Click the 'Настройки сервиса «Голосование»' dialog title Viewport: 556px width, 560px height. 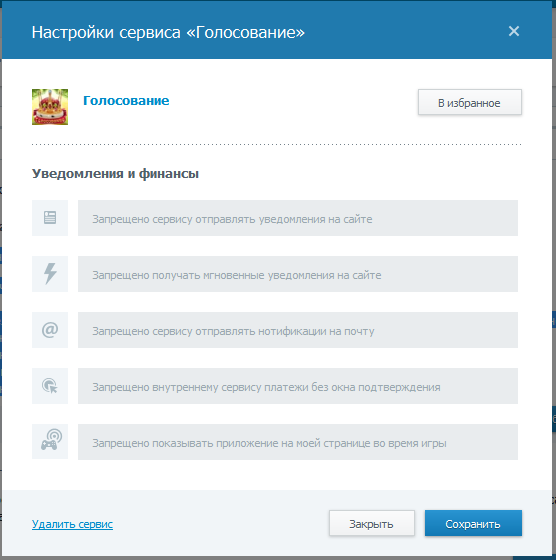168,32
